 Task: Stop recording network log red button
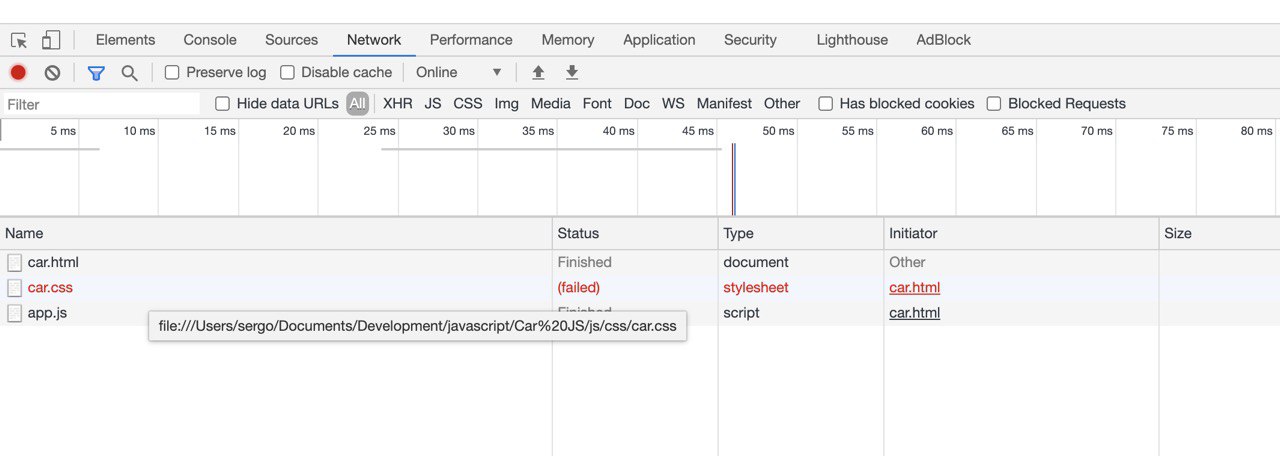18,72
